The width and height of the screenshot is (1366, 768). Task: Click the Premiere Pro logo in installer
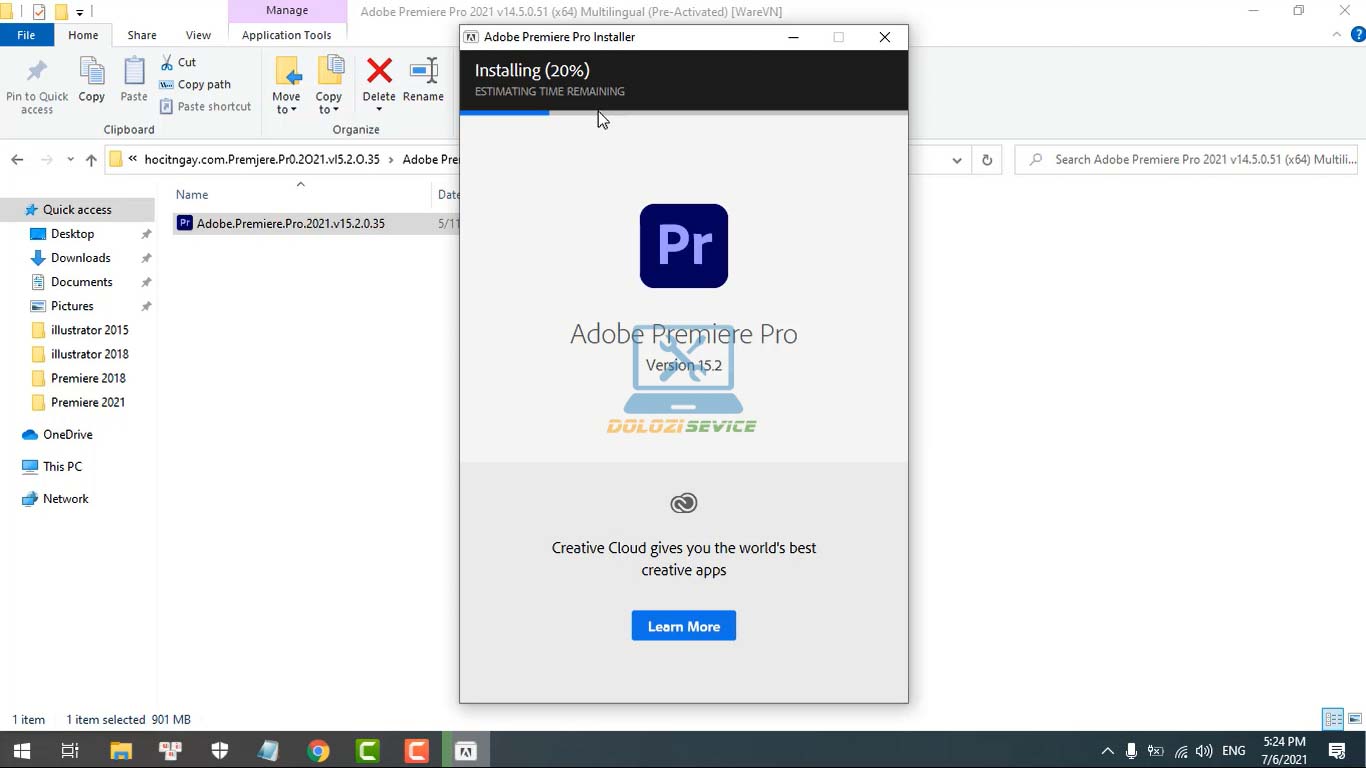click(684, 246)
